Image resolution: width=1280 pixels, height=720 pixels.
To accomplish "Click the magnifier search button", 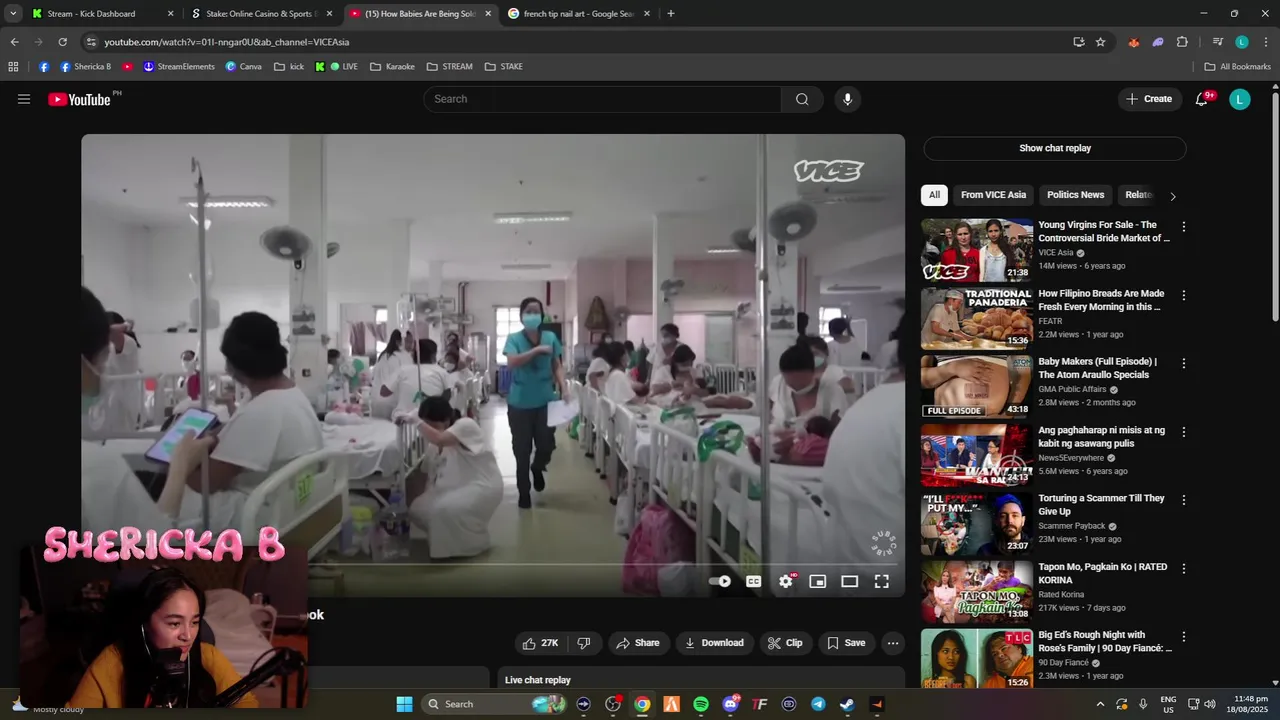I will pos(802,99).
